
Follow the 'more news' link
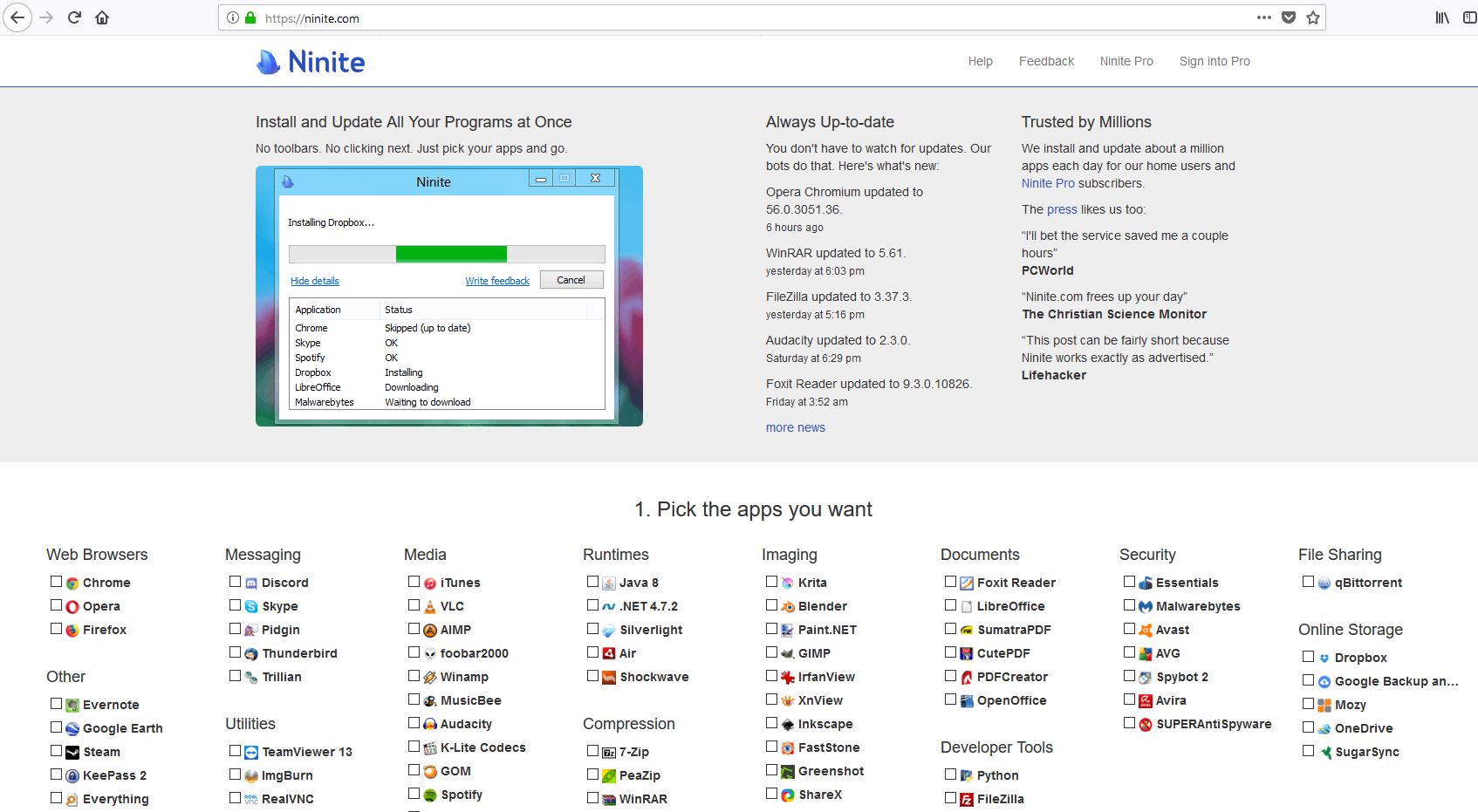click(795, 427)
